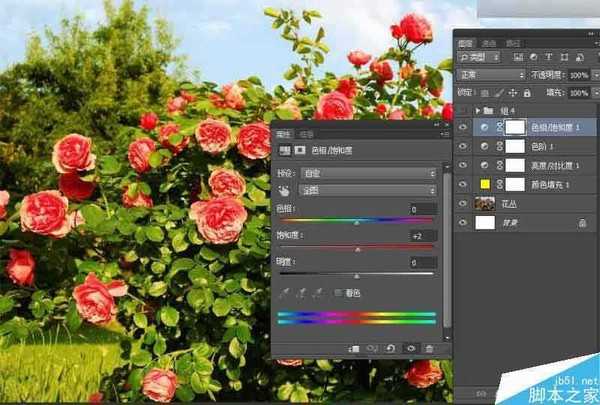Click the Saturation value field showing +2

(x=423, y=236)
